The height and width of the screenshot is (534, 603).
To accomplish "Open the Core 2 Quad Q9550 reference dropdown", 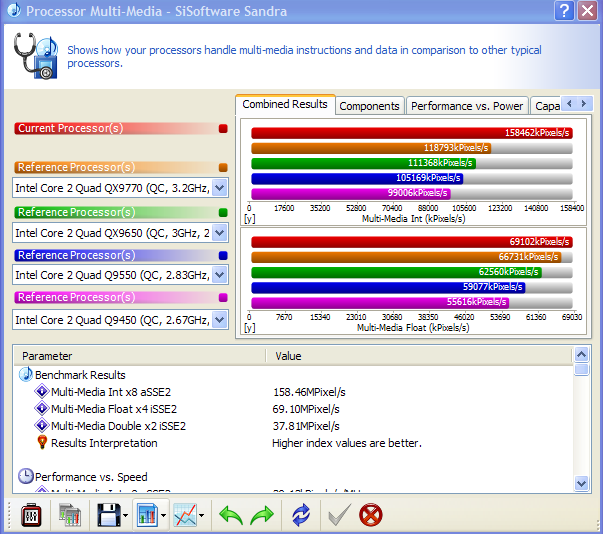I will (x=220, y=275).
